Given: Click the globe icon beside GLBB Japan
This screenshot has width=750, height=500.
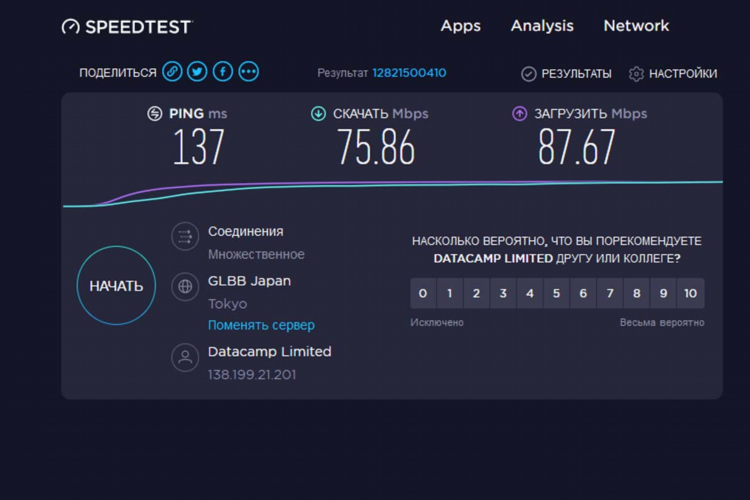Looking at the screenshot, I should pos(185,287).
